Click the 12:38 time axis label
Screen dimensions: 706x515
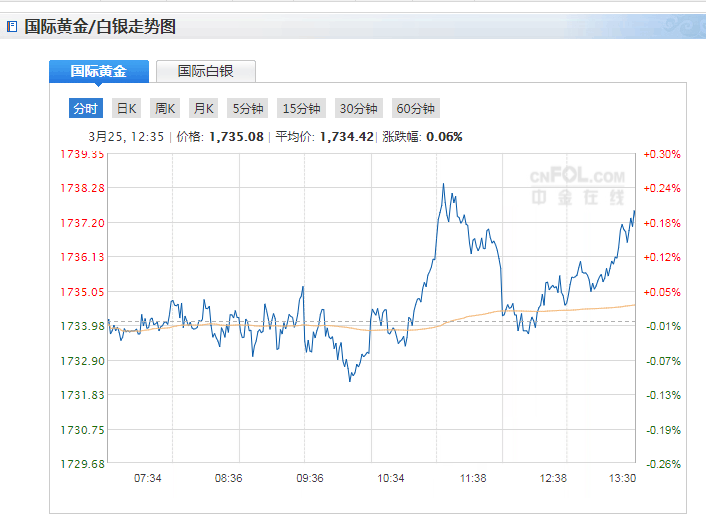coord(553,478)
